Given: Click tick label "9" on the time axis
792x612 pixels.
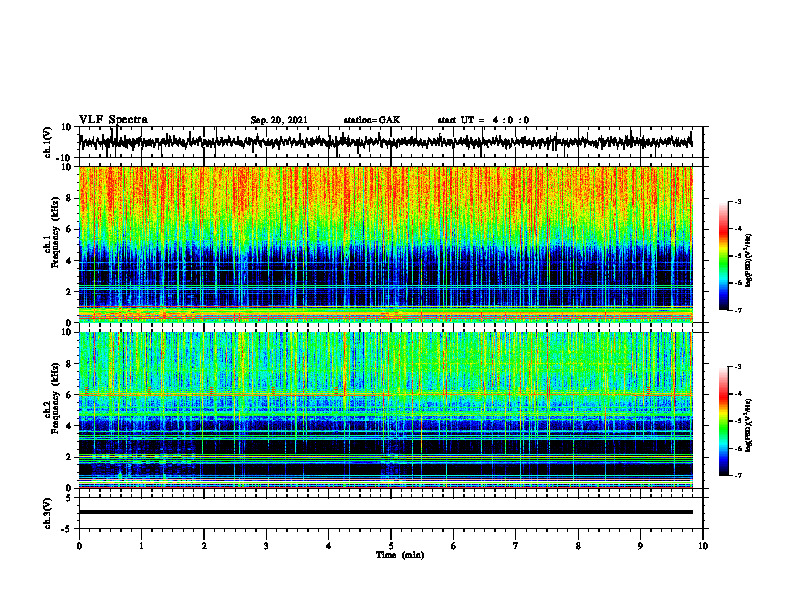Looking at the screenshot, I should tap(640, 546).
